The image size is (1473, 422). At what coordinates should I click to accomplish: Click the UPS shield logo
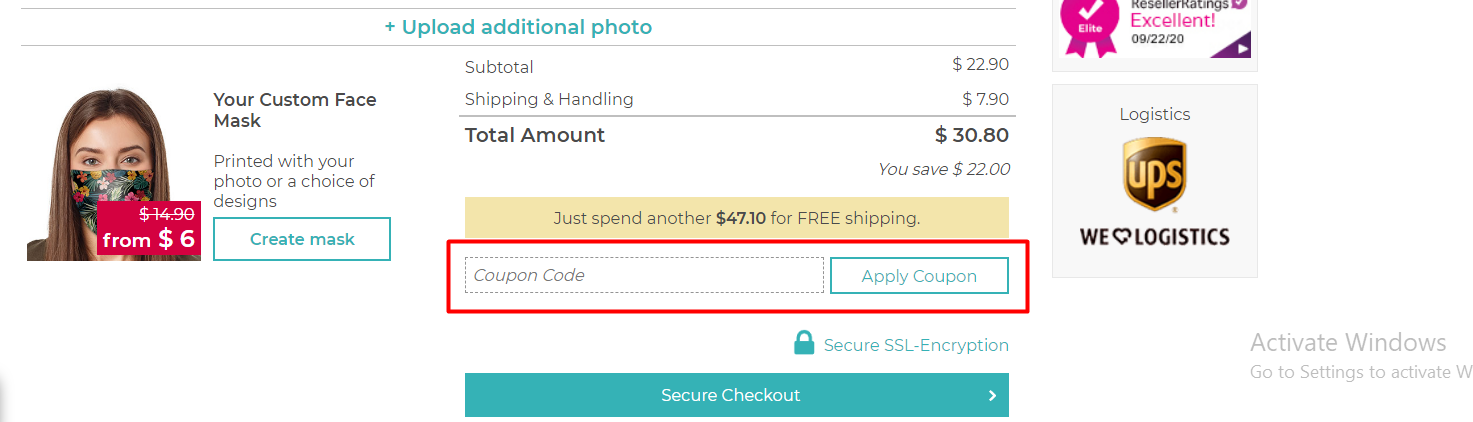coord(1154,176)
